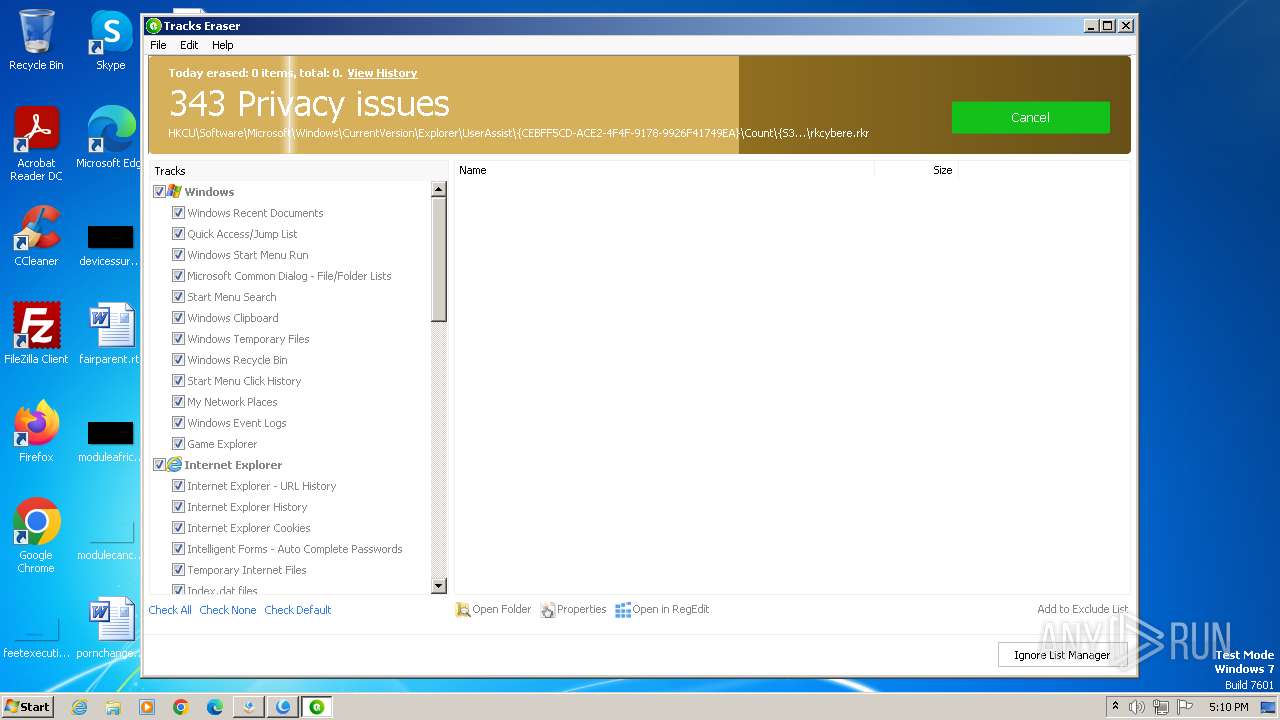1280x720 pixels.
Task: Open the View History link
Action: point(382,73)
